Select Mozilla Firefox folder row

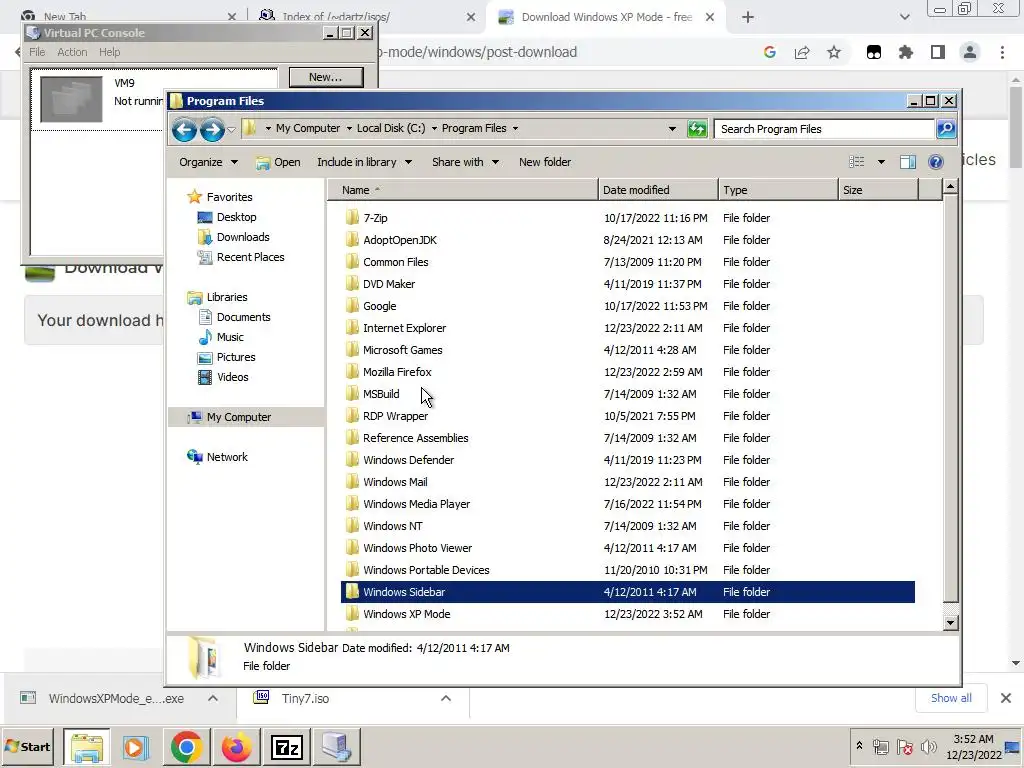(627, 372)
